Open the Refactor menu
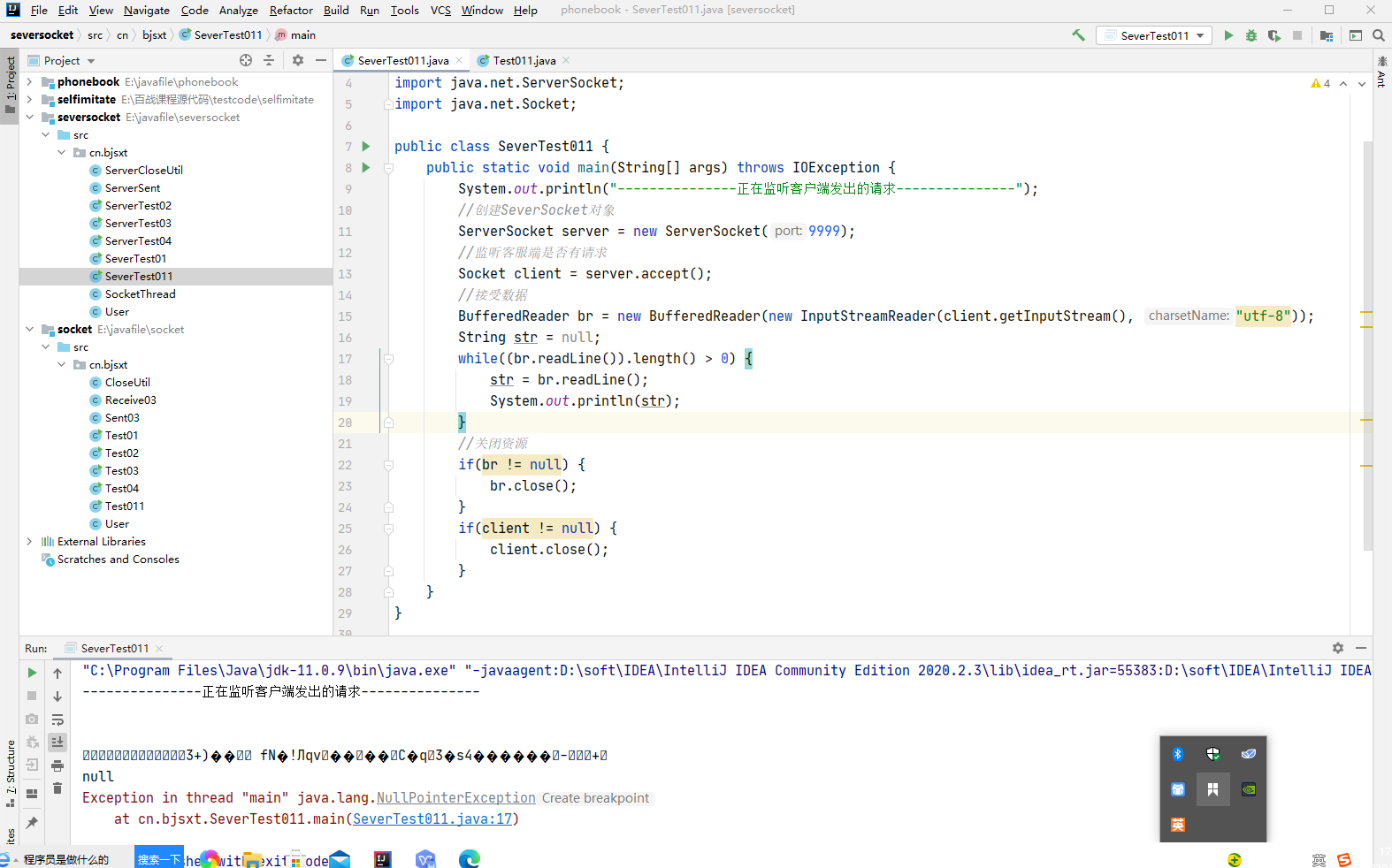 [x=291, y=10]
